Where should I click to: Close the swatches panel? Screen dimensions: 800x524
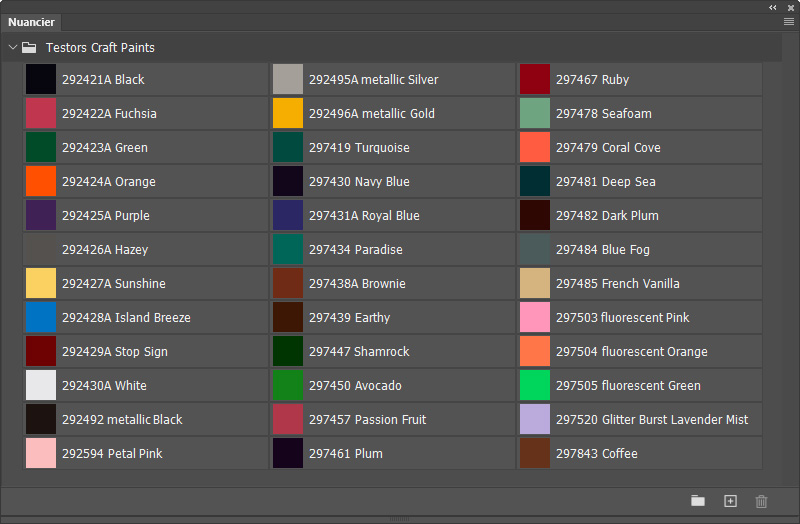click(x=791, y=8)
